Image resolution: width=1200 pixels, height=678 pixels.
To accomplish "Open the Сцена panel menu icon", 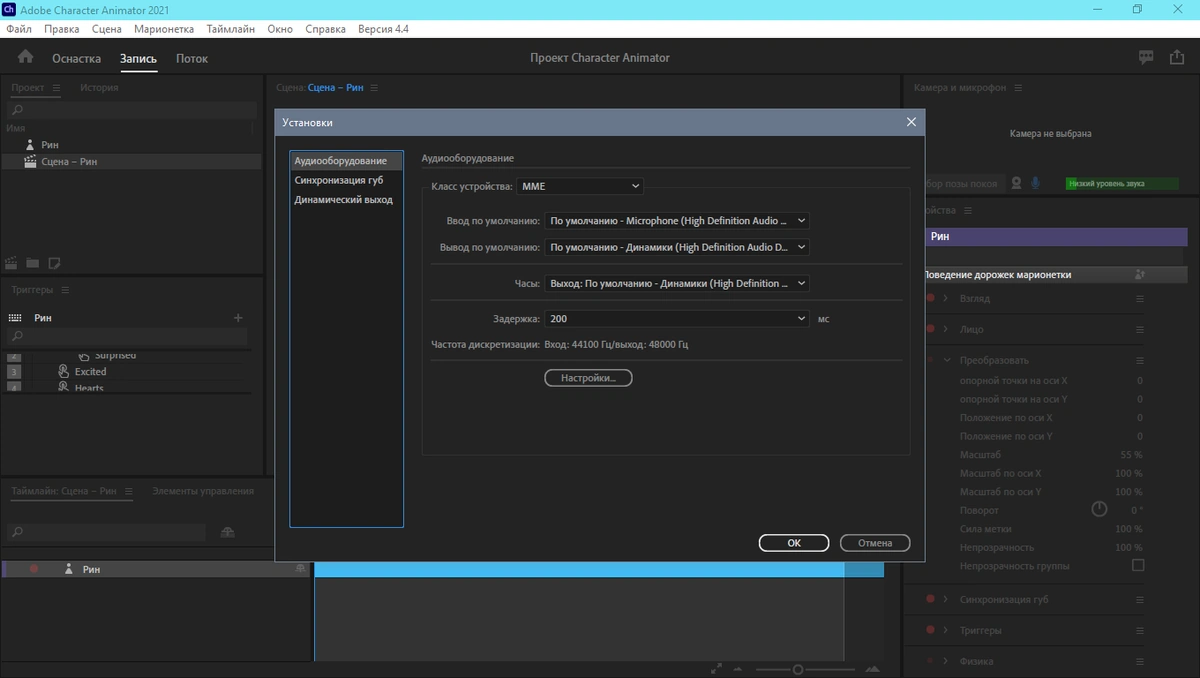I will click(x=374, y=88).
